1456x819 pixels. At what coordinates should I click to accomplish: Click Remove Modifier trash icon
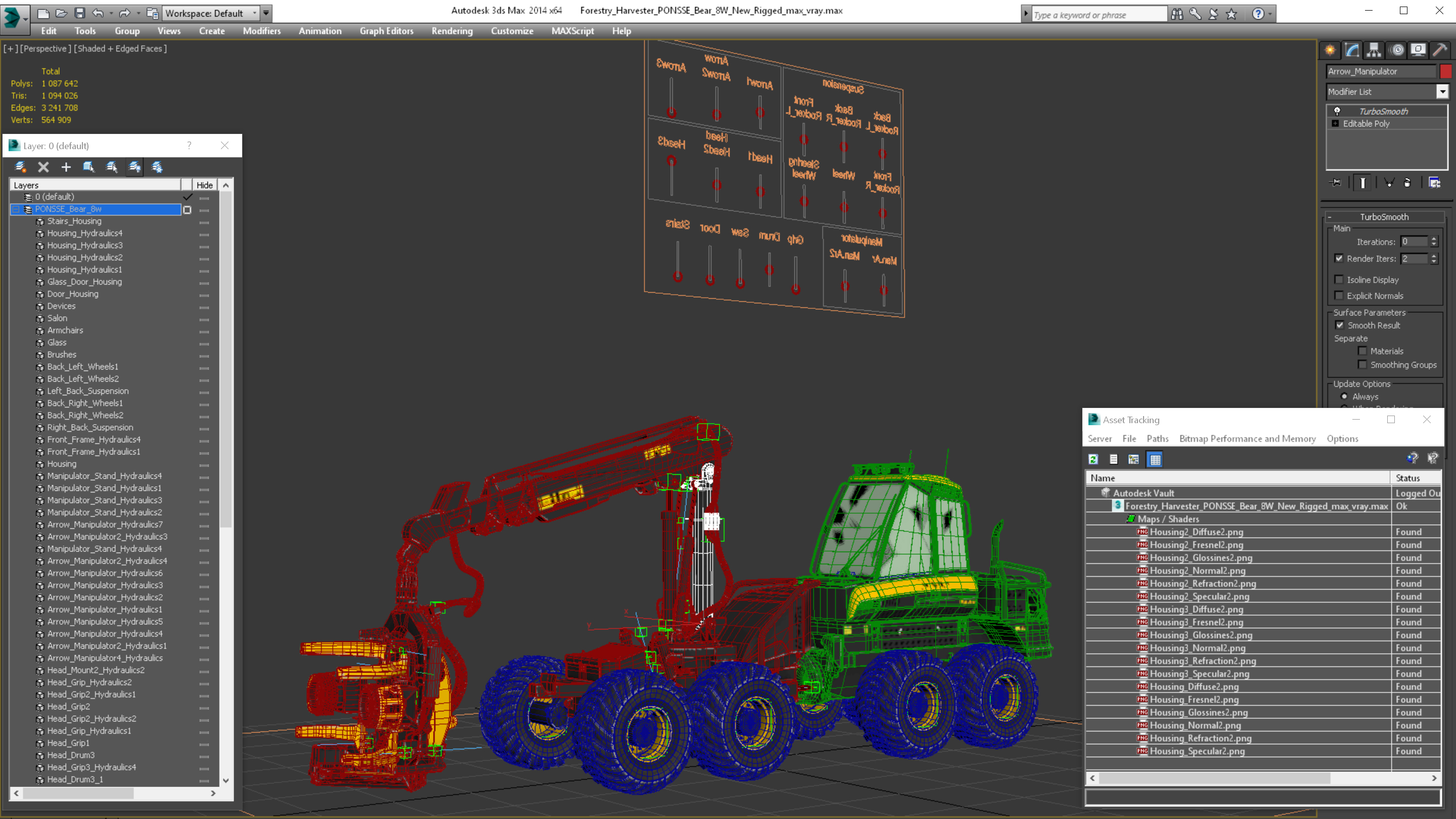tap(1407, 183)
